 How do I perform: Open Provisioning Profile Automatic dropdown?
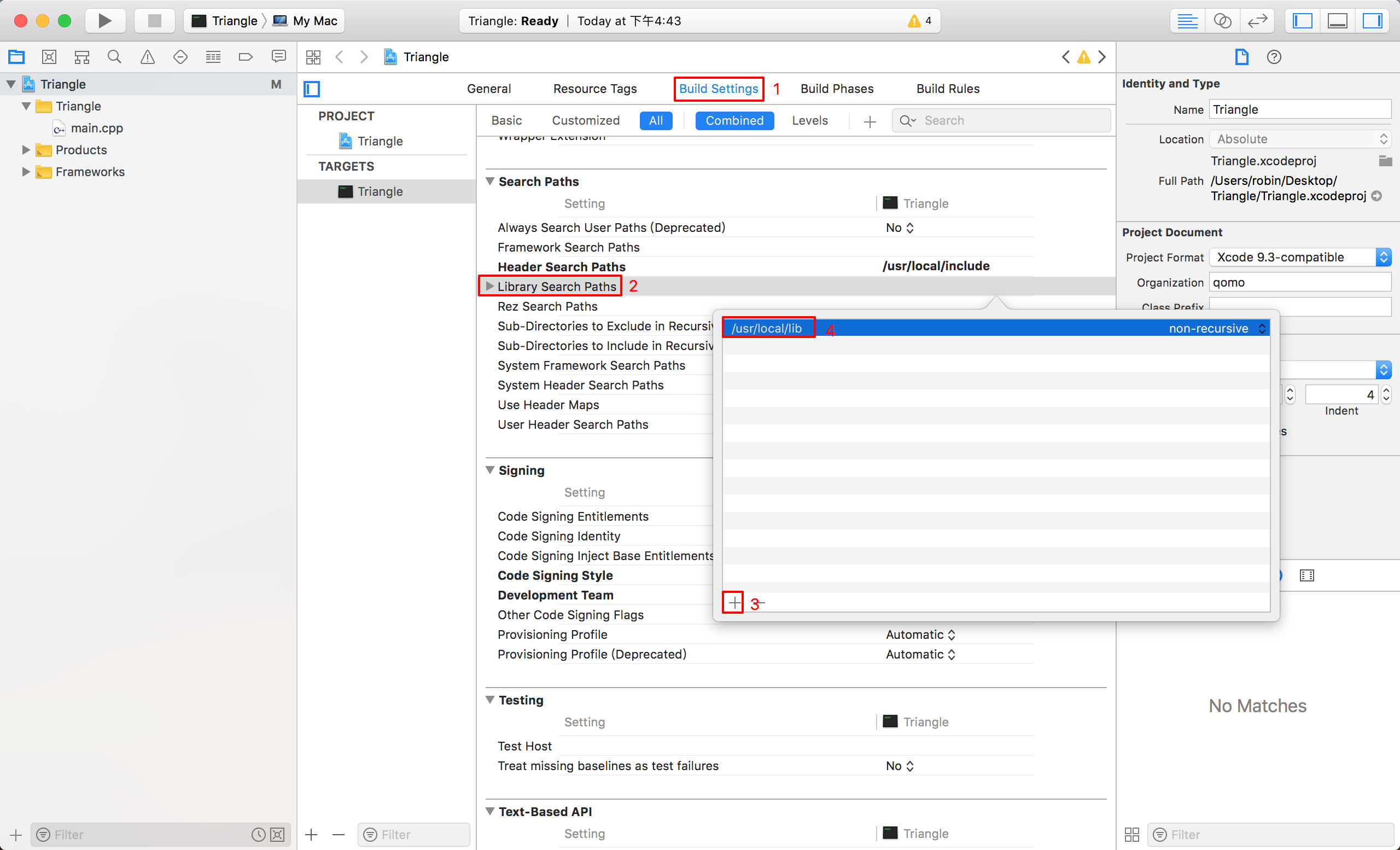920,634
